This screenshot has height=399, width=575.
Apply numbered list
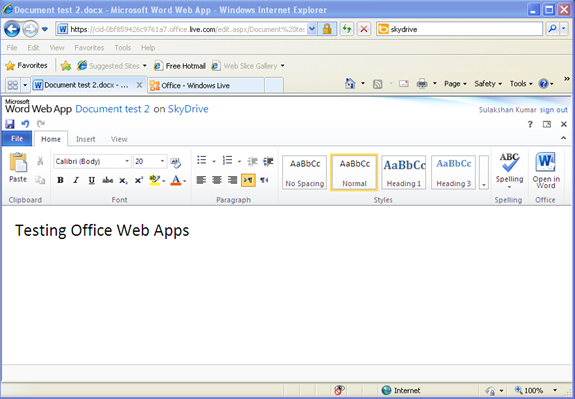[x=227, y=160]
